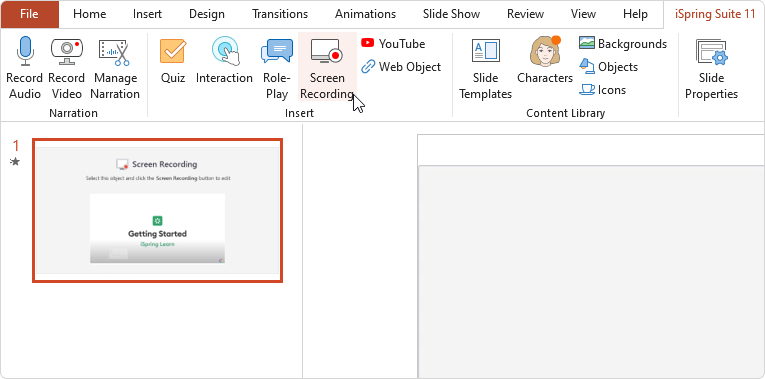Start a Screen Recording
This screenshot has height=379, width=765.
pyautogui.click(x=327, y=67)
